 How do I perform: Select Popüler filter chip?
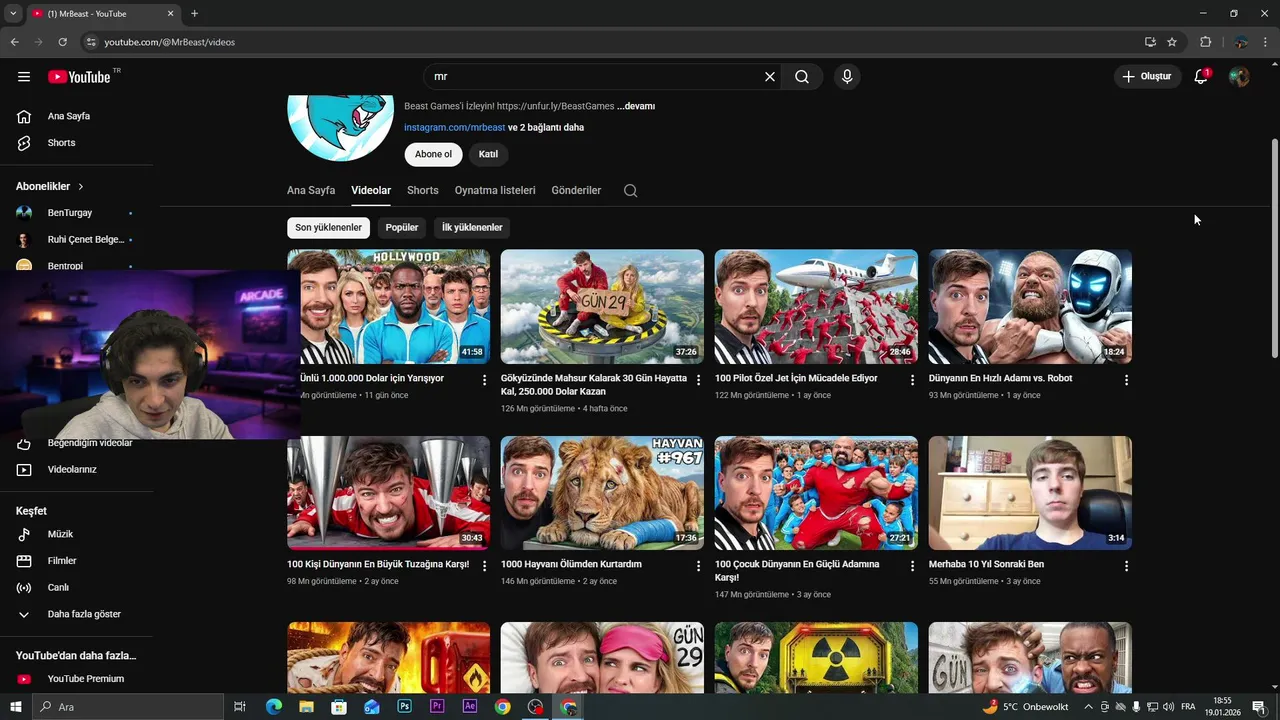[x=402, y=228]
